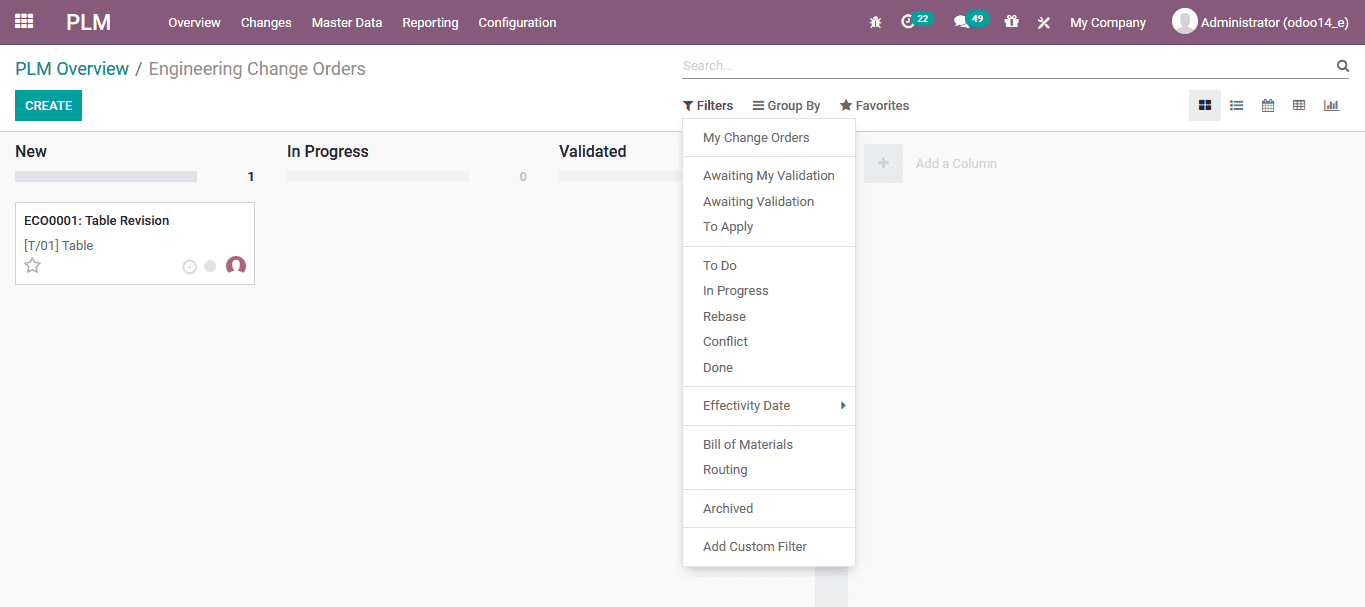Click the [T/01] Table product text
Image resolution: width=1365 pixels, height=607 pixels.
tap(59, 246)
